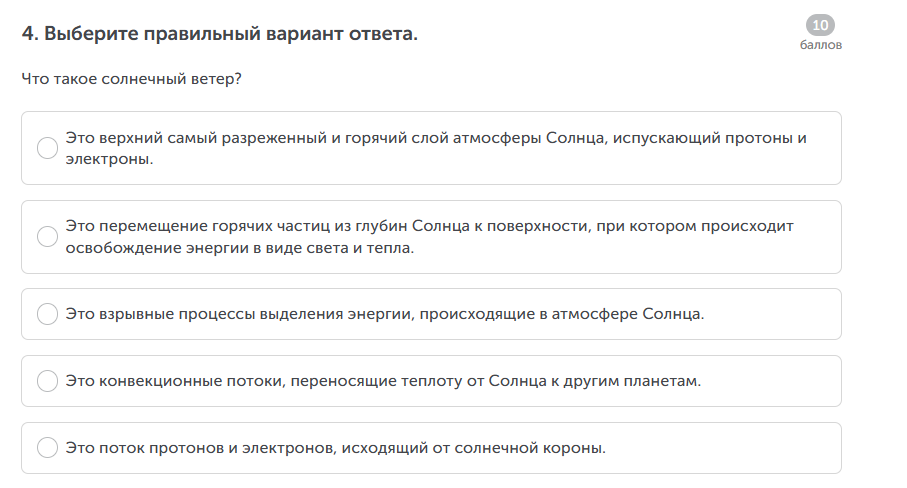The height and width of the screenshot is (488, 907).
Task: Click the "баллов" label under the badge
Action: [821, 45]
